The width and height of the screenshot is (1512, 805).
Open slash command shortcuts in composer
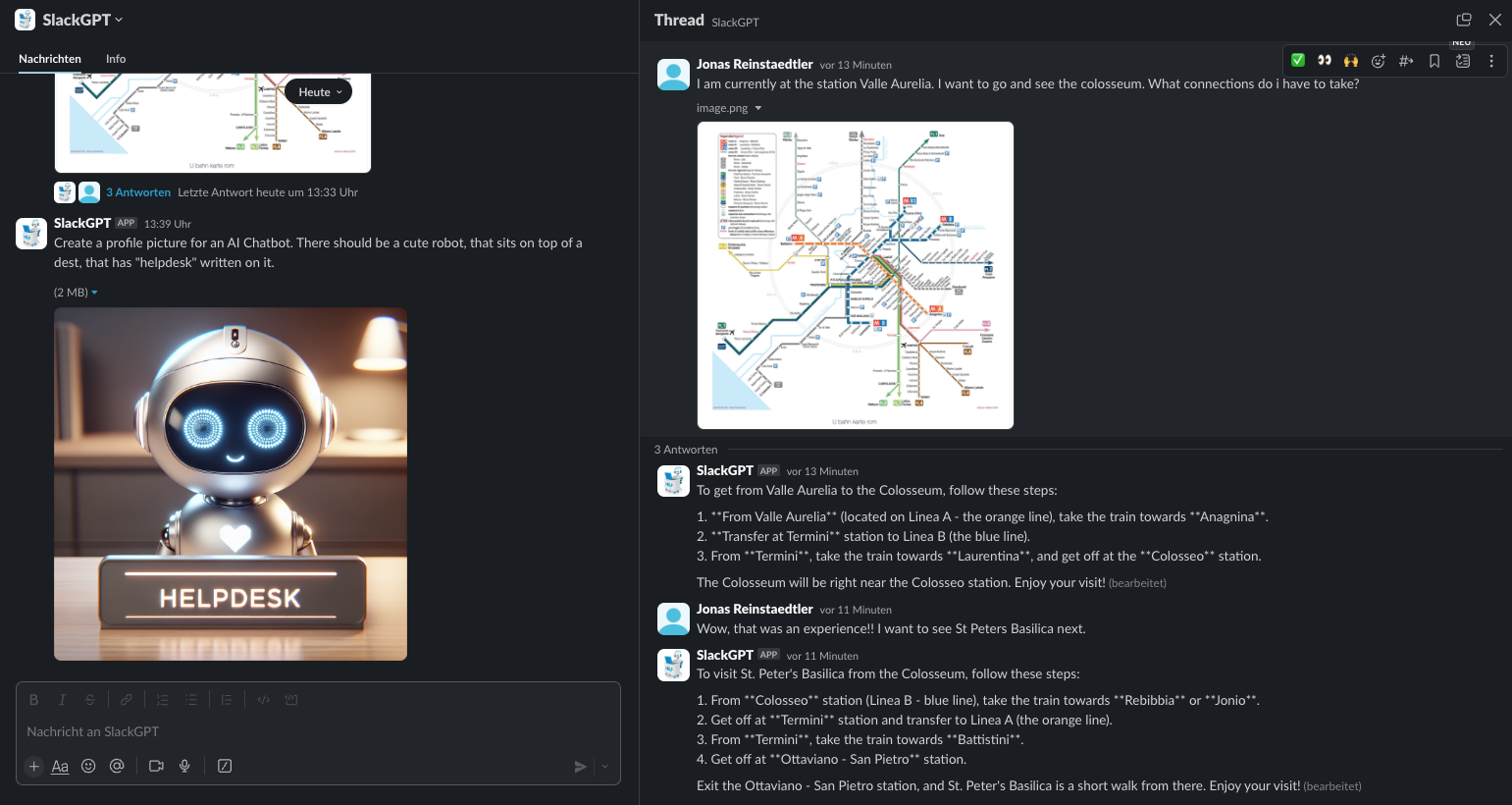(225, 766)
